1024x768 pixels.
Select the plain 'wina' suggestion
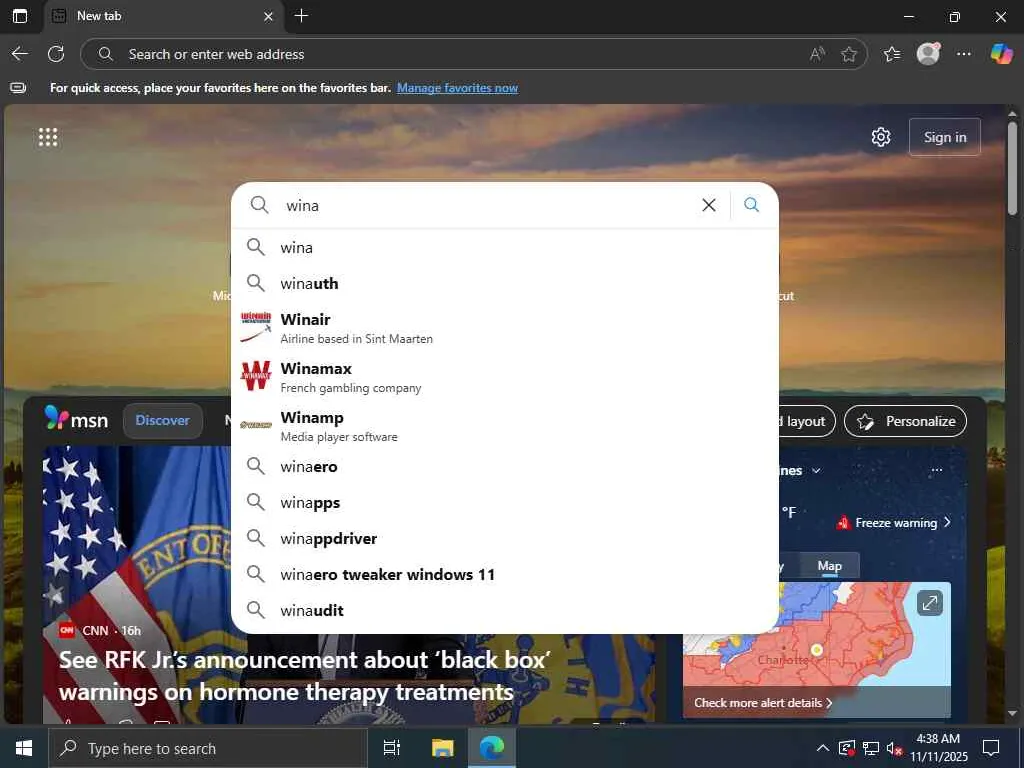[x=505, y=248]
